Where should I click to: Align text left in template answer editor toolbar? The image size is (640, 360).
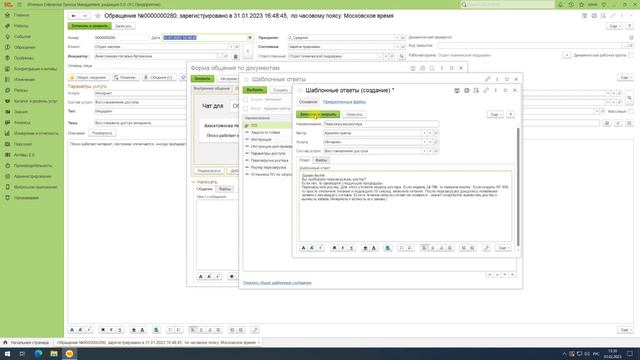(x=424, y=248)
